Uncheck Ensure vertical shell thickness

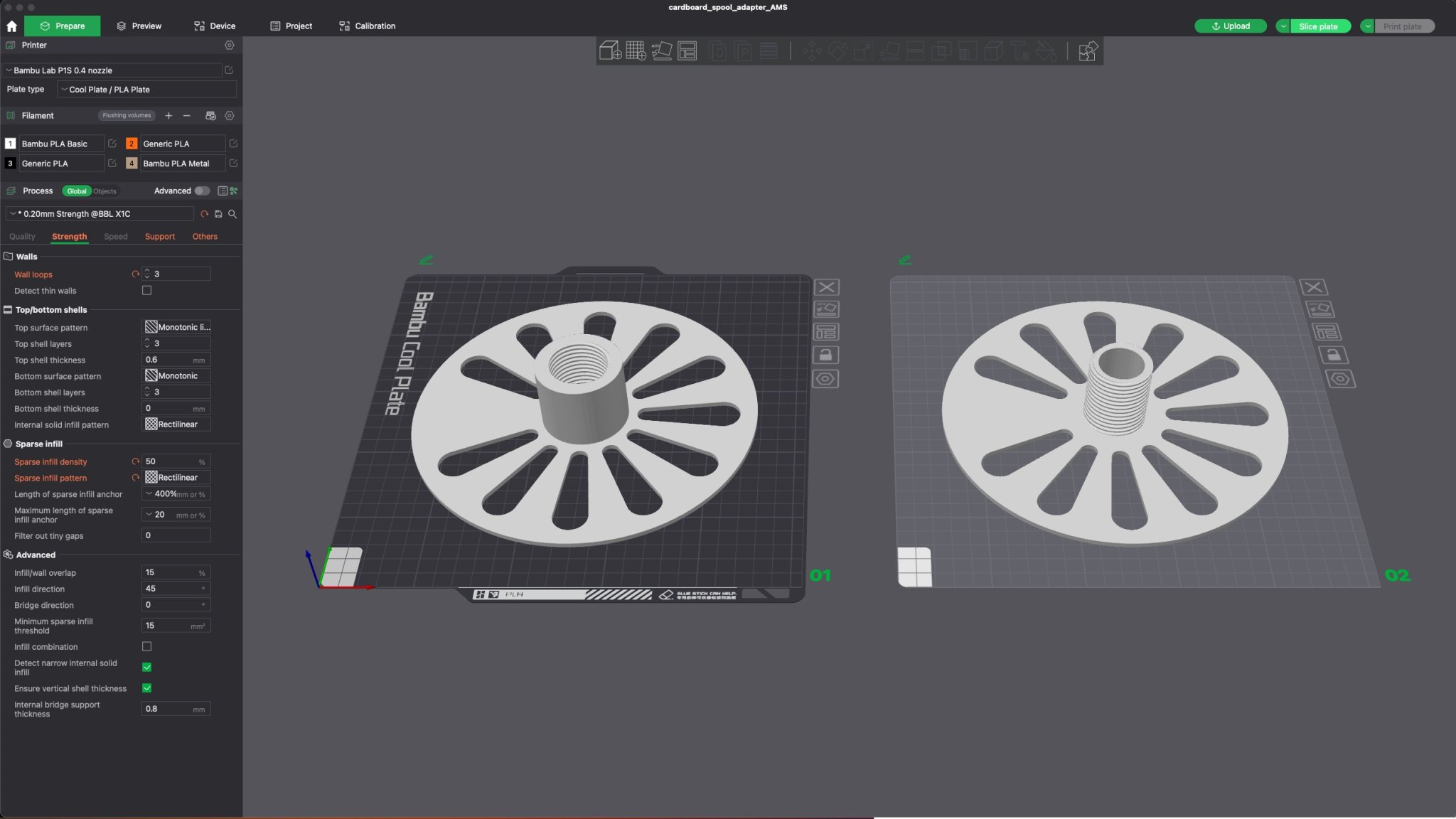[x=146, y=688]
